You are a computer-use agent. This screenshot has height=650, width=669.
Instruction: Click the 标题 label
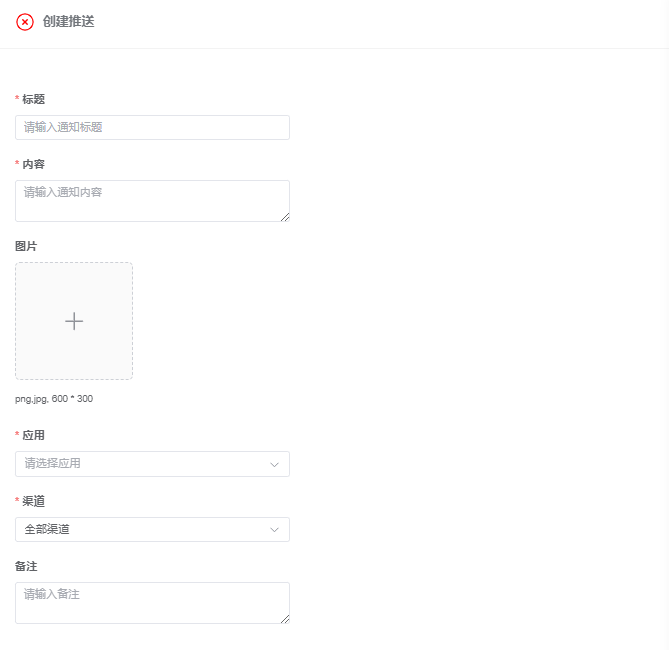point(33,99)
